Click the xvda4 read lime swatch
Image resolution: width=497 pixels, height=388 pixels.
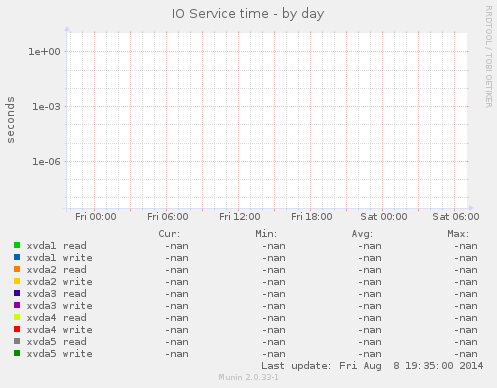[17, 317]
